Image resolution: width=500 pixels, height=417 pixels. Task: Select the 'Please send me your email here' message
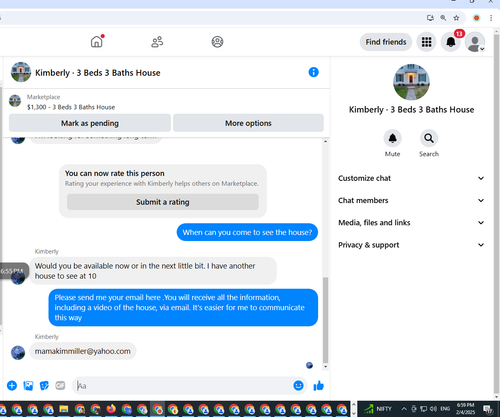(x=183, y=307)
